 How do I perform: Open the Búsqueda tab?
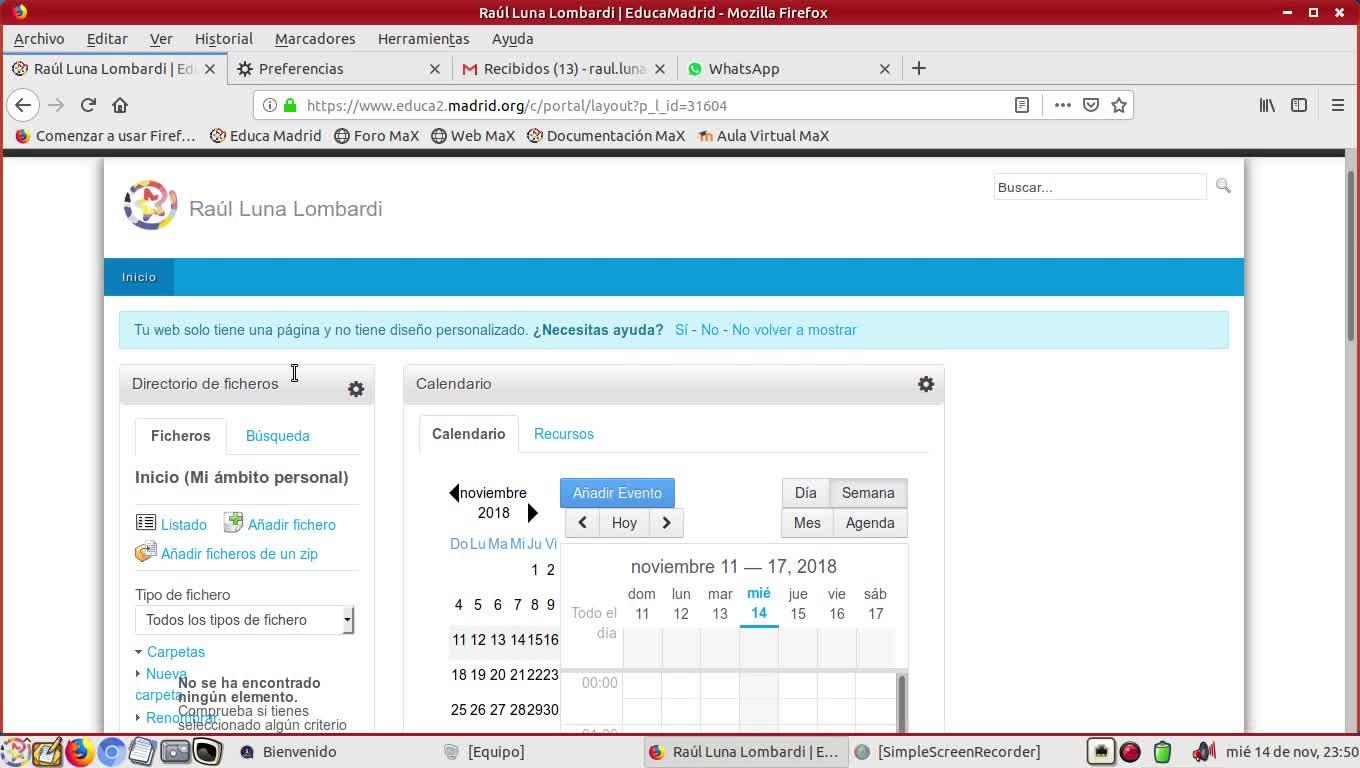[x=278, y=436]
